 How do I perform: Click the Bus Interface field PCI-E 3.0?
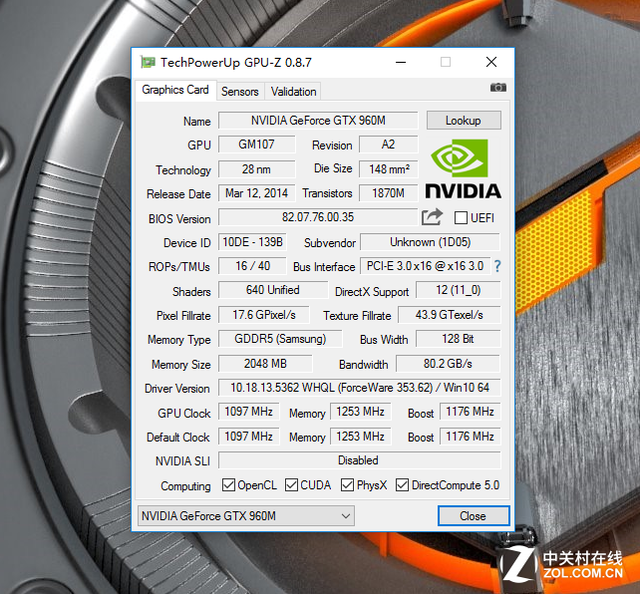tap(425, 266)
